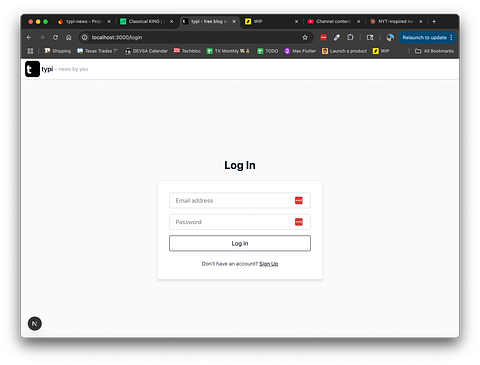The width and height of the screenshot is (480, 365).
Task: Click the Log In button
Action: 240,243
